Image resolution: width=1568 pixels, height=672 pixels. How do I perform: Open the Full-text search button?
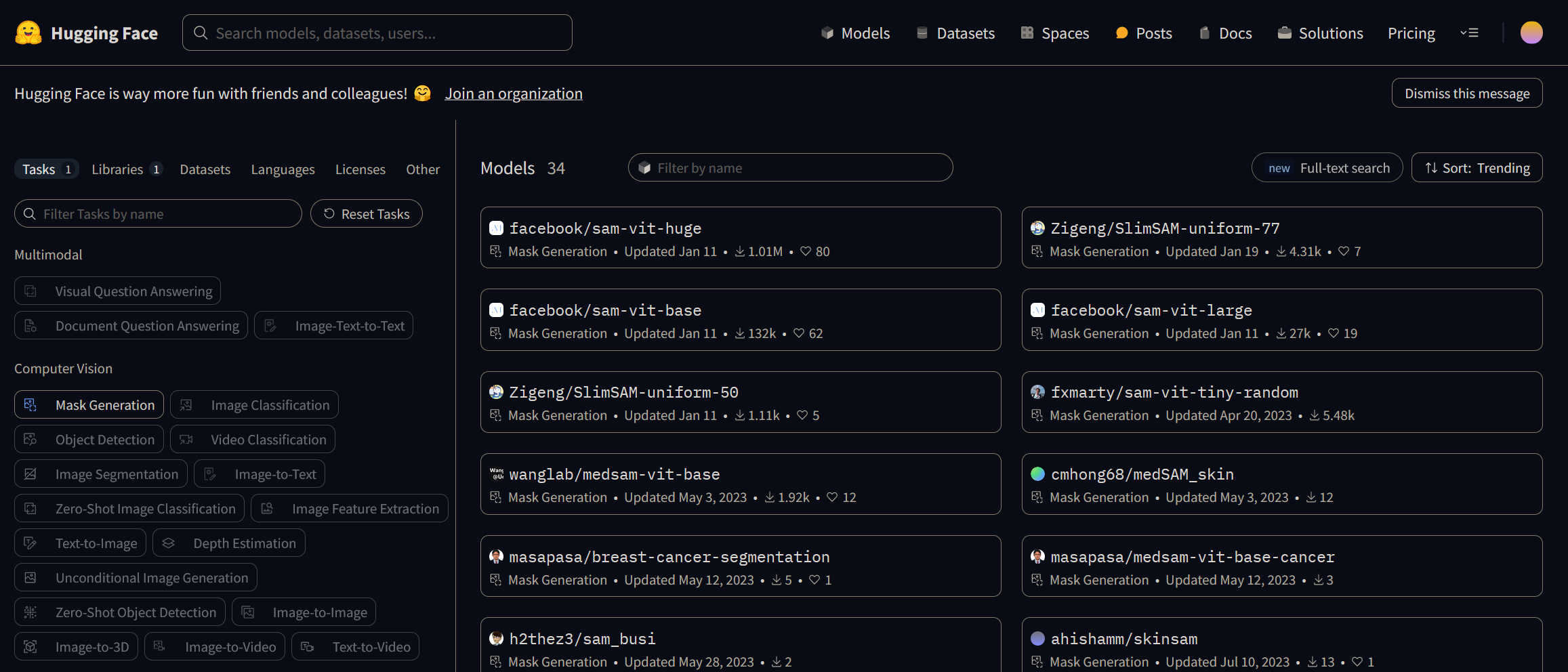pos(1327,168)
